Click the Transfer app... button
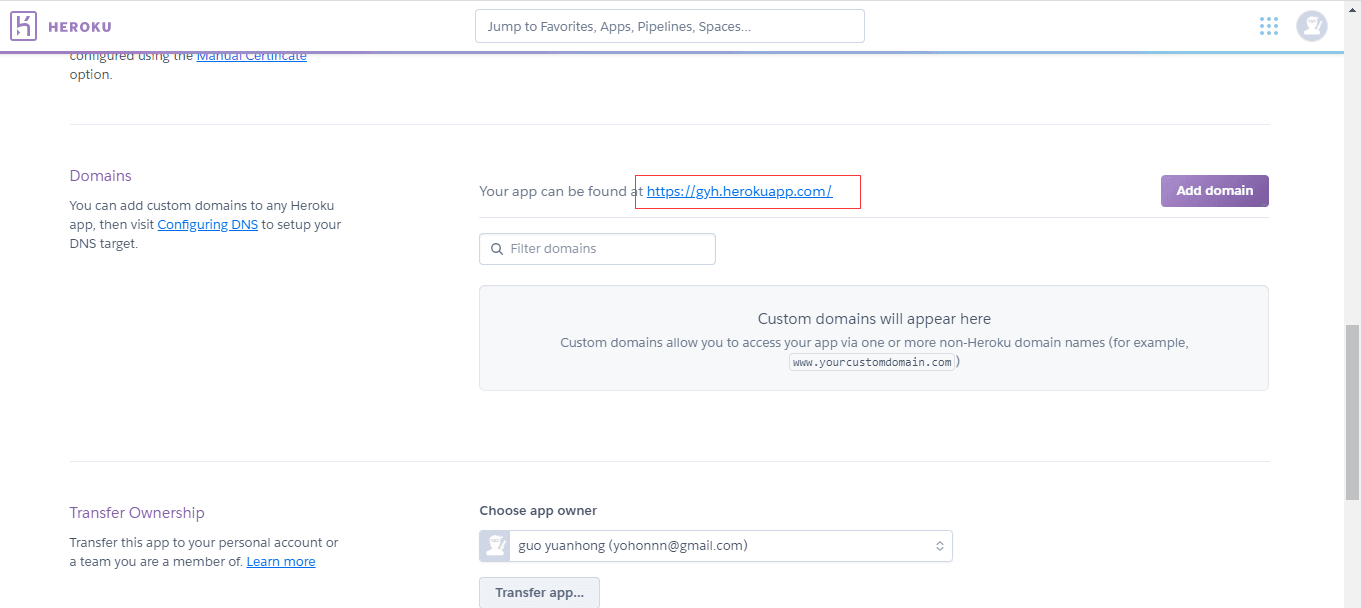 point(539,592)
